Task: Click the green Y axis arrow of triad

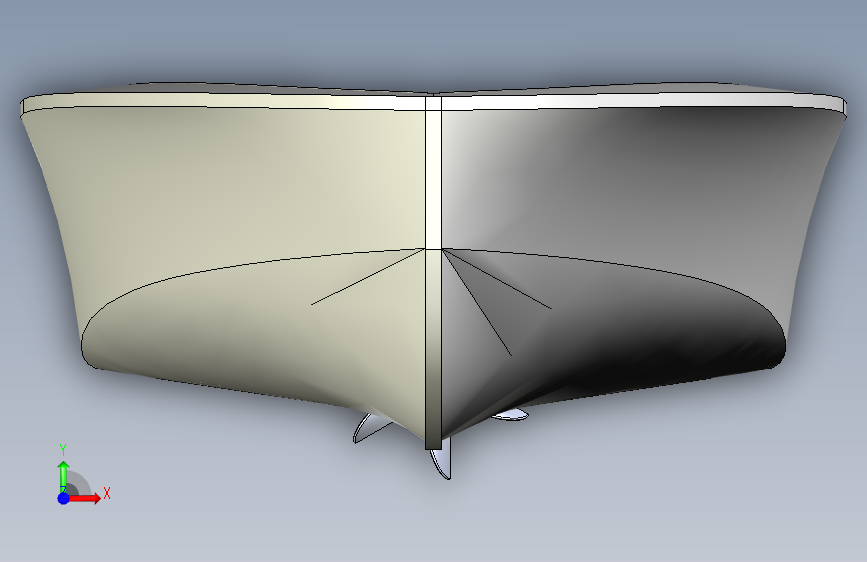Action: (x=64, y=476)
